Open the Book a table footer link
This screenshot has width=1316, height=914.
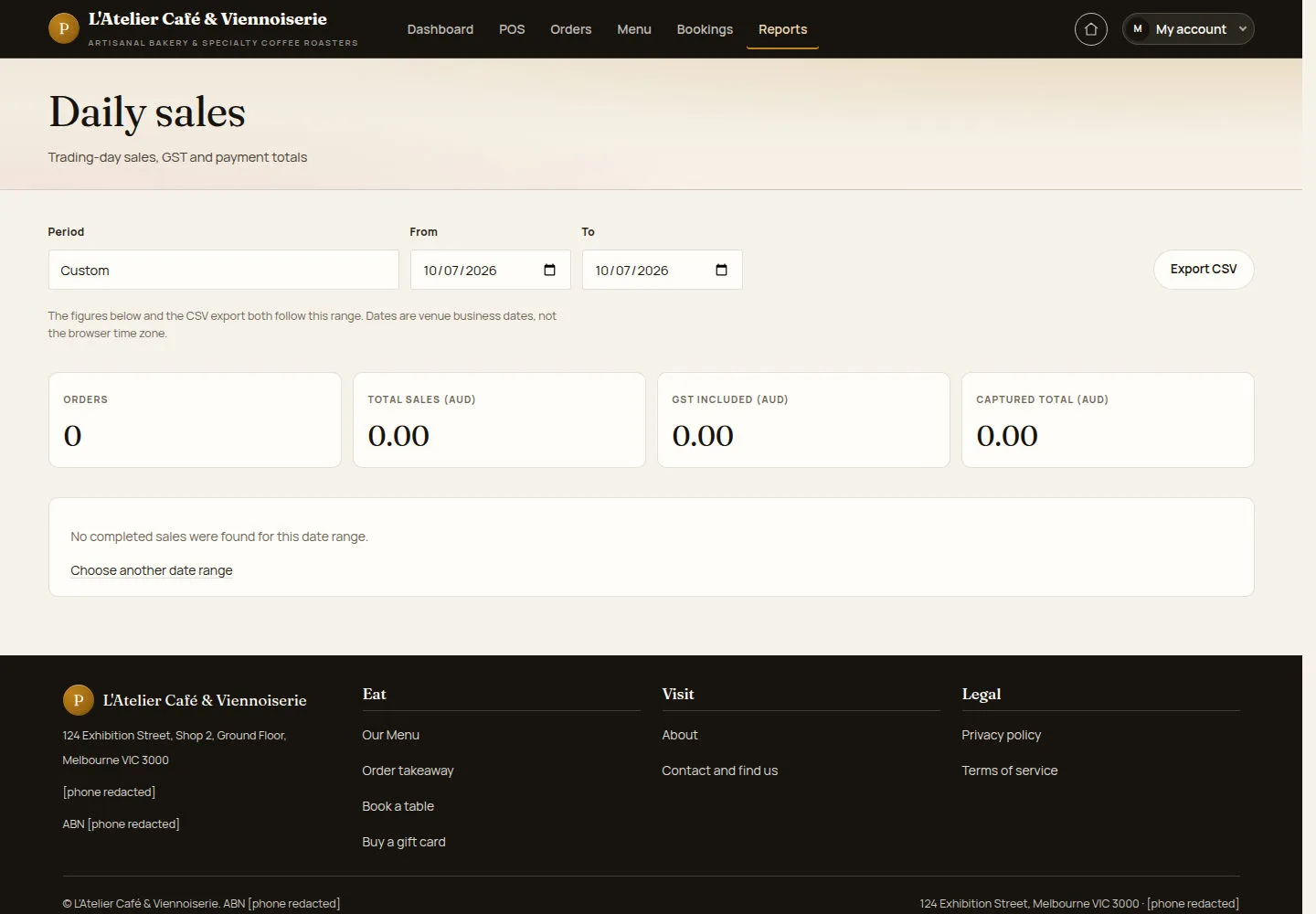click(398, 806)
